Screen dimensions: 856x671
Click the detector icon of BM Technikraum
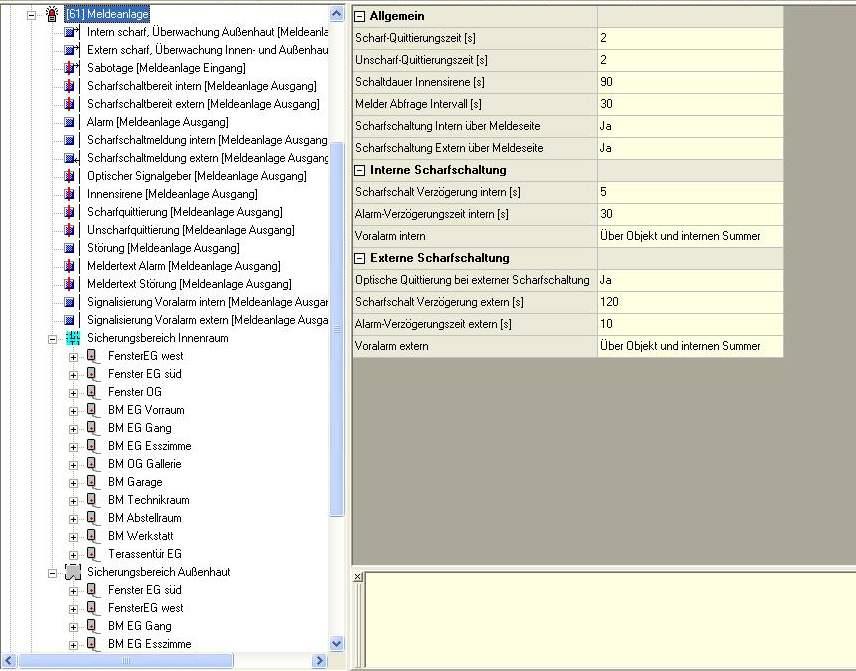pyautogui.click(x=93, y=500)
